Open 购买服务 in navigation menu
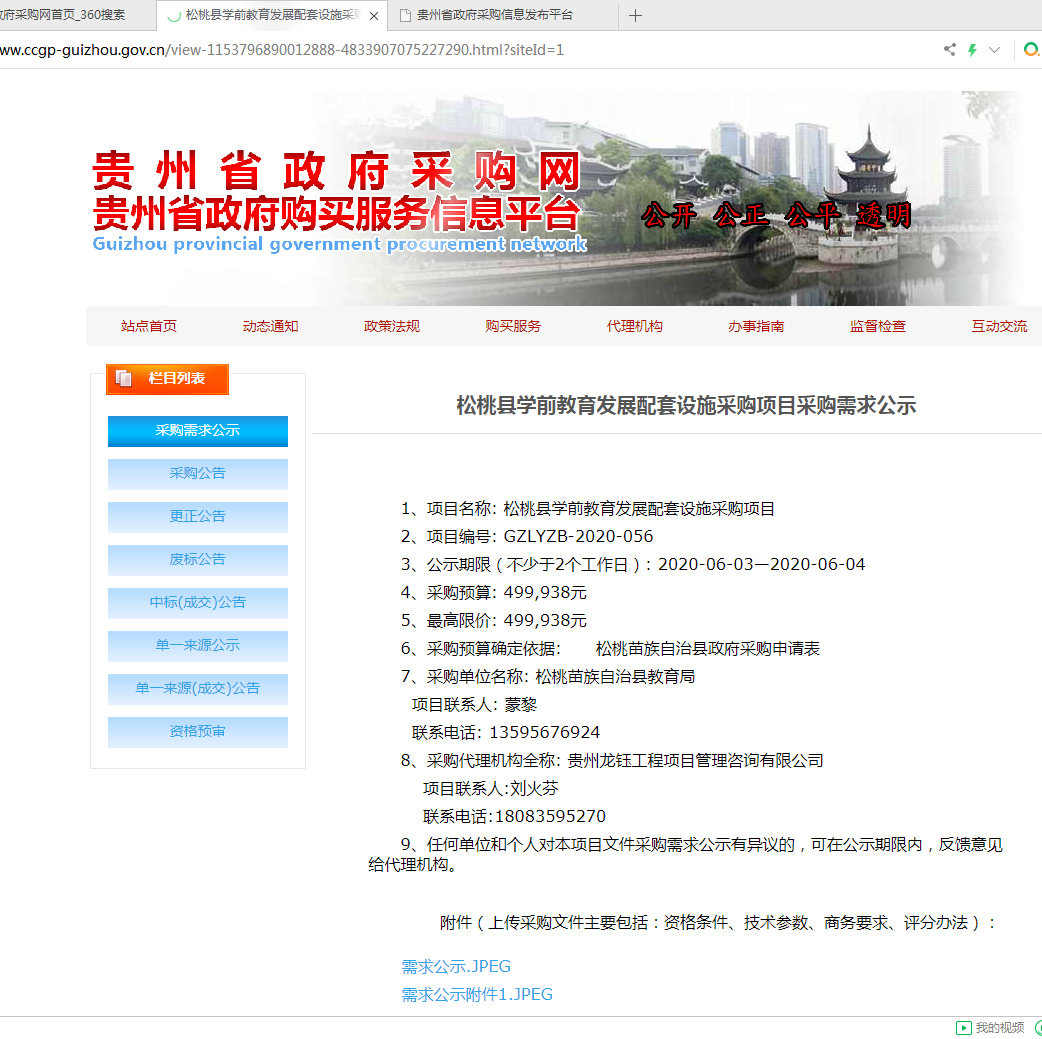Viewport: 1042px width, 1039px height. pos(513,326)
